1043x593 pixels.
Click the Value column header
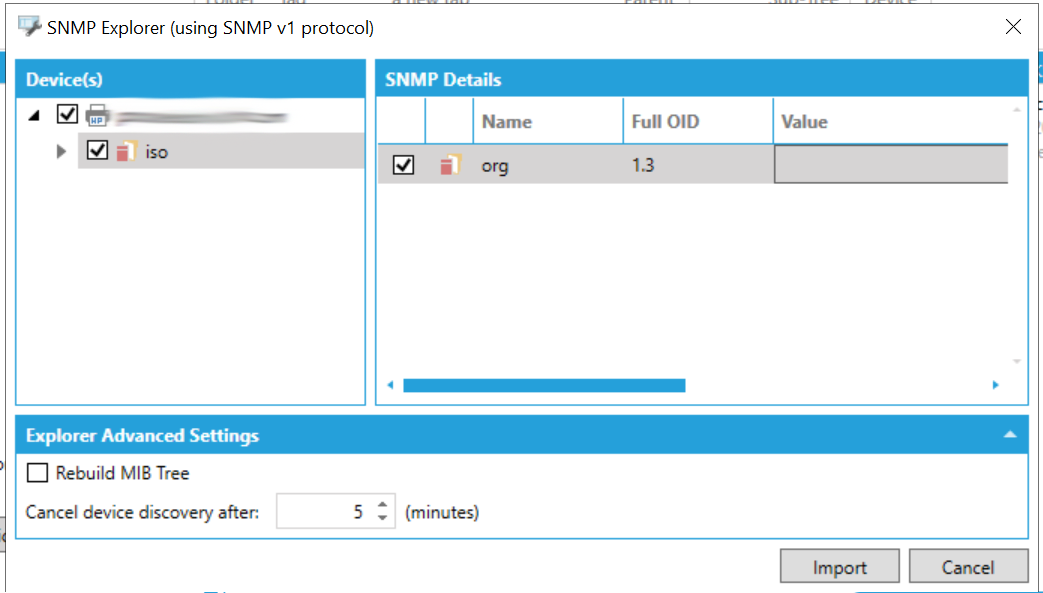click(804, 122)
